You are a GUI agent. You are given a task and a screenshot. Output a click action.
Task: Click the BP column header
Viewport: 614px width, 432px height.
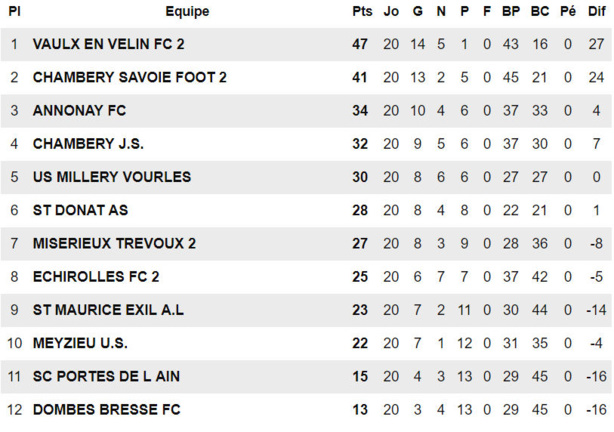(x=511, y=11)
